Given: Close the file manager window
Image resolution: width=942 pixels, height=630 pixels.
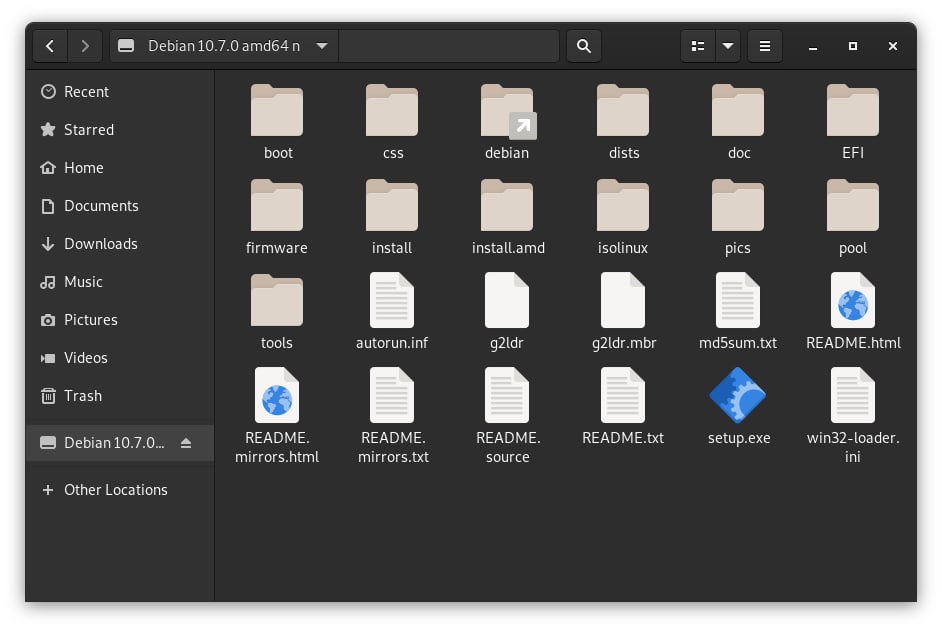Looking at the screenshot, I should pos(893,46).
